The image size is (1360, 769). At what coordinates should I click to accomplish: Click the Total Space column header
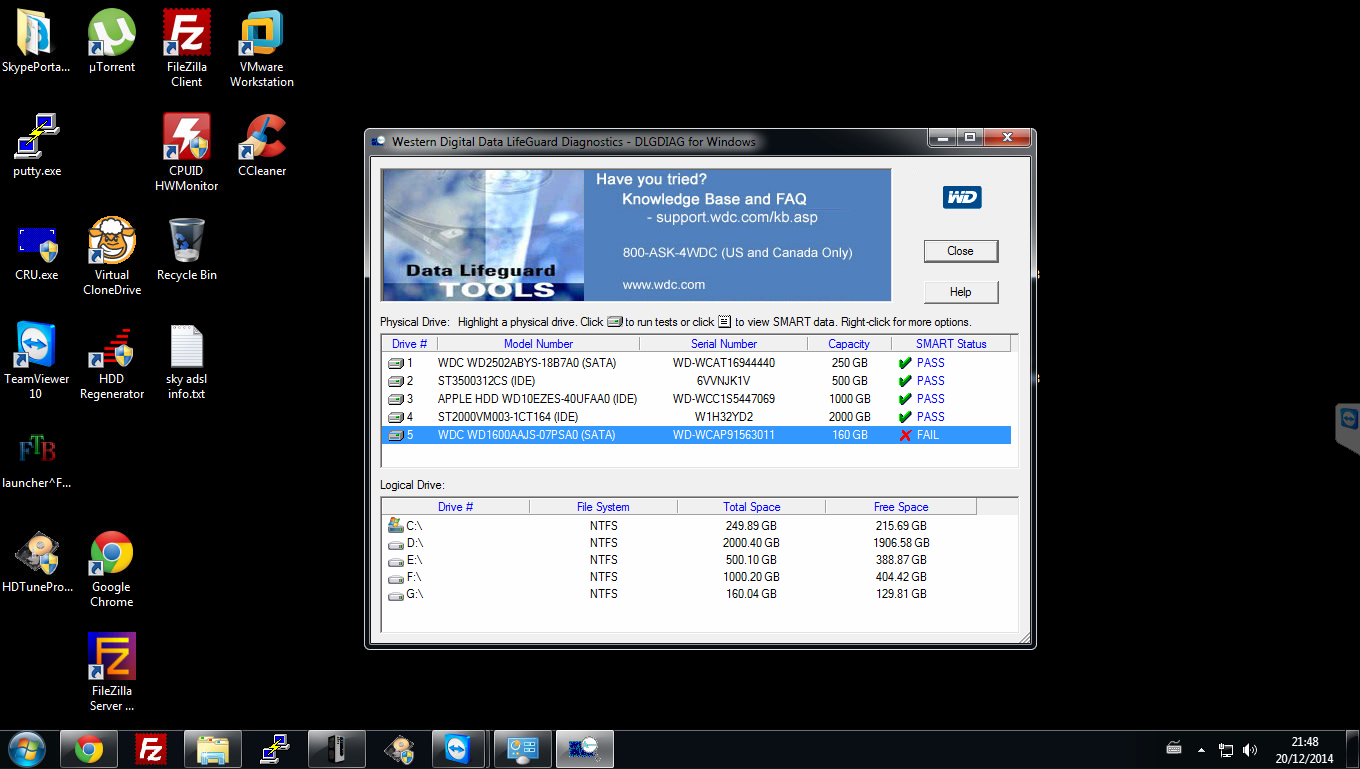coord(752,507)
